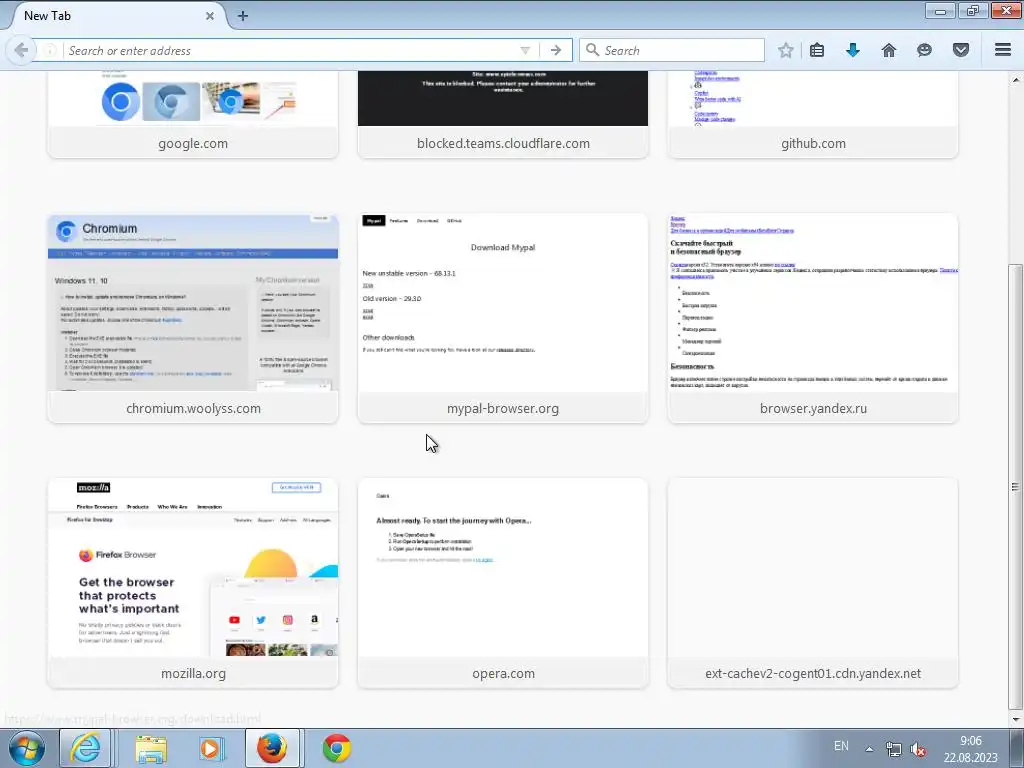The width and height of the screenshot is (1024, 768).
Task: Click the mypal-browser.org label
Action: click(x=503, y=408)
